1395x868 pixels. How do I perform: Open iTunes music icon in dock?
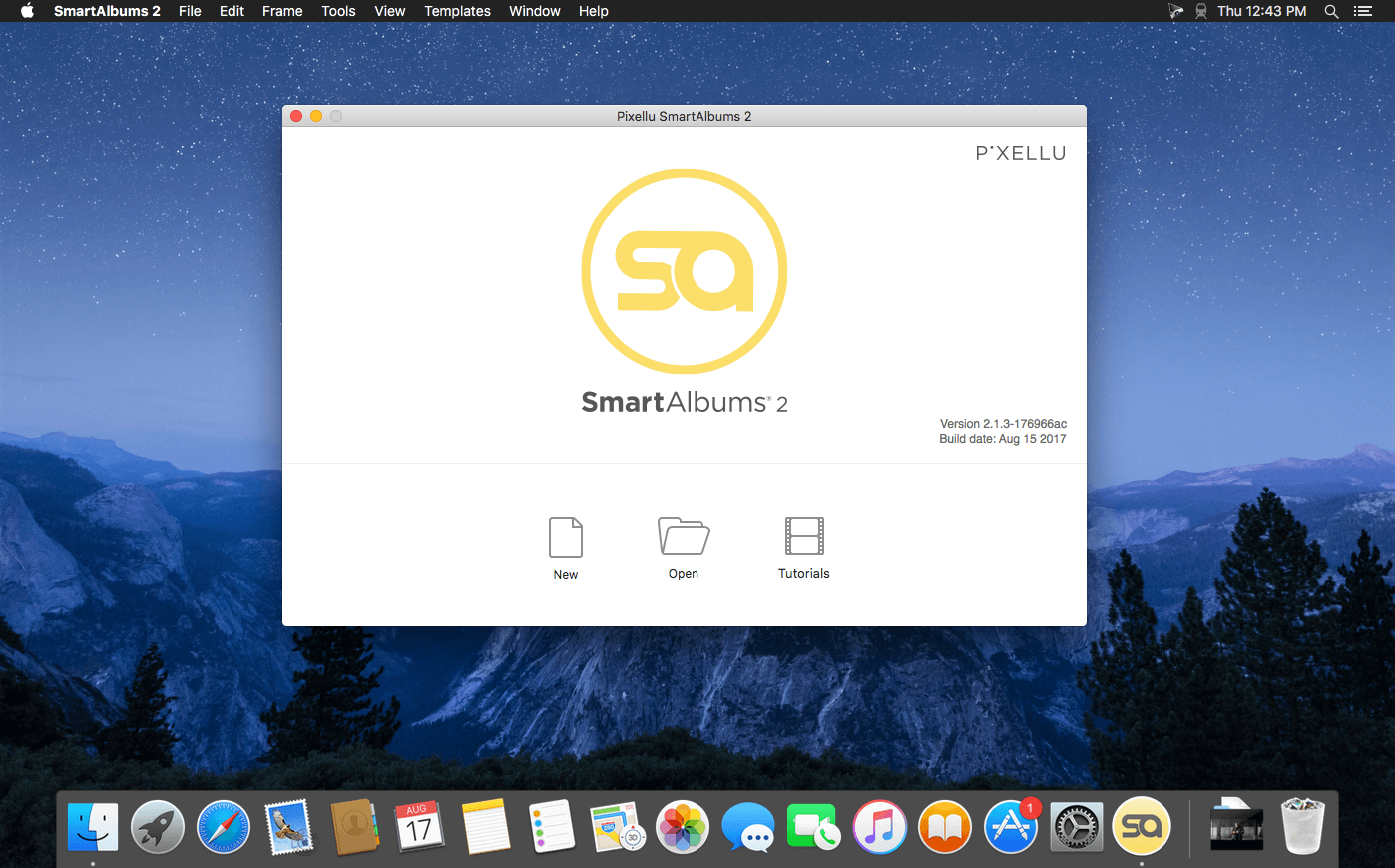point(879,827)
